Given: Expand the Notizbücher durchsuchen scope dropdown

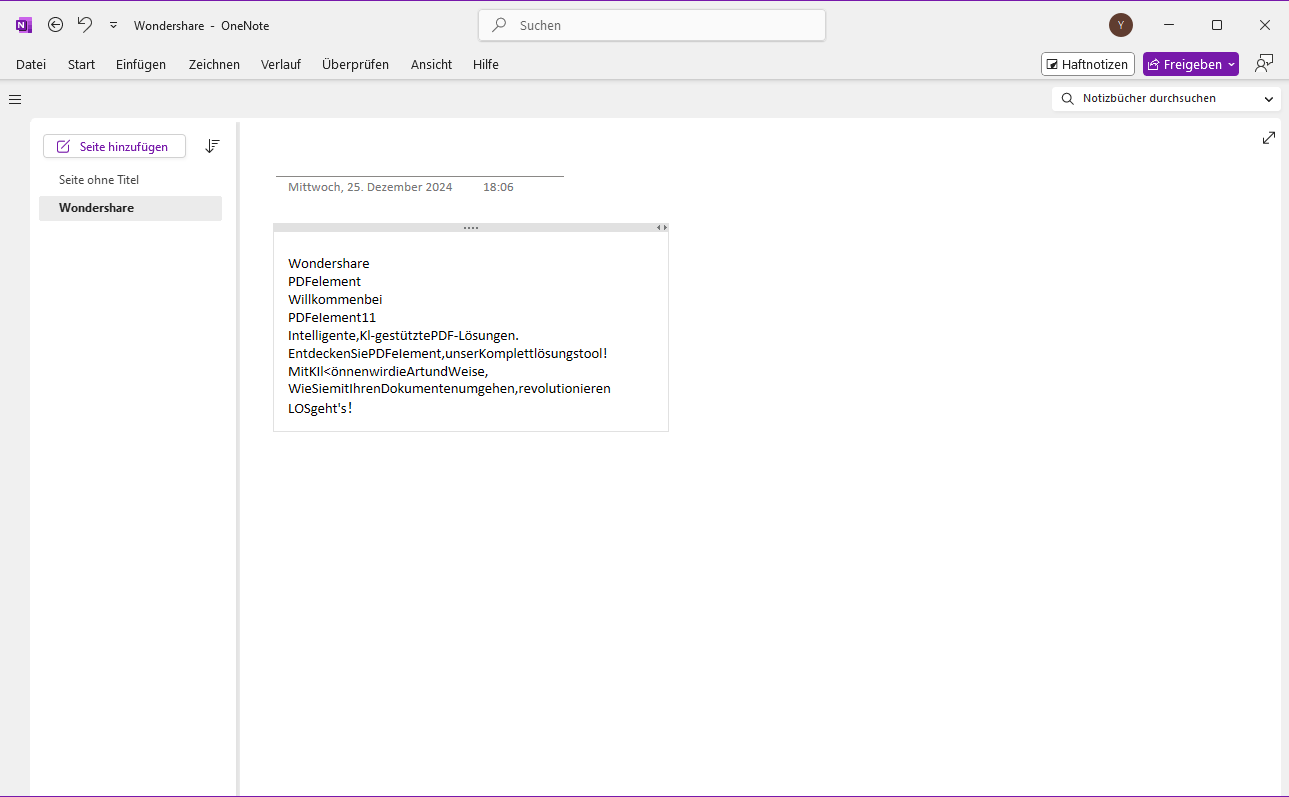Looking at the screenshot, I should tap(1269, 99).
